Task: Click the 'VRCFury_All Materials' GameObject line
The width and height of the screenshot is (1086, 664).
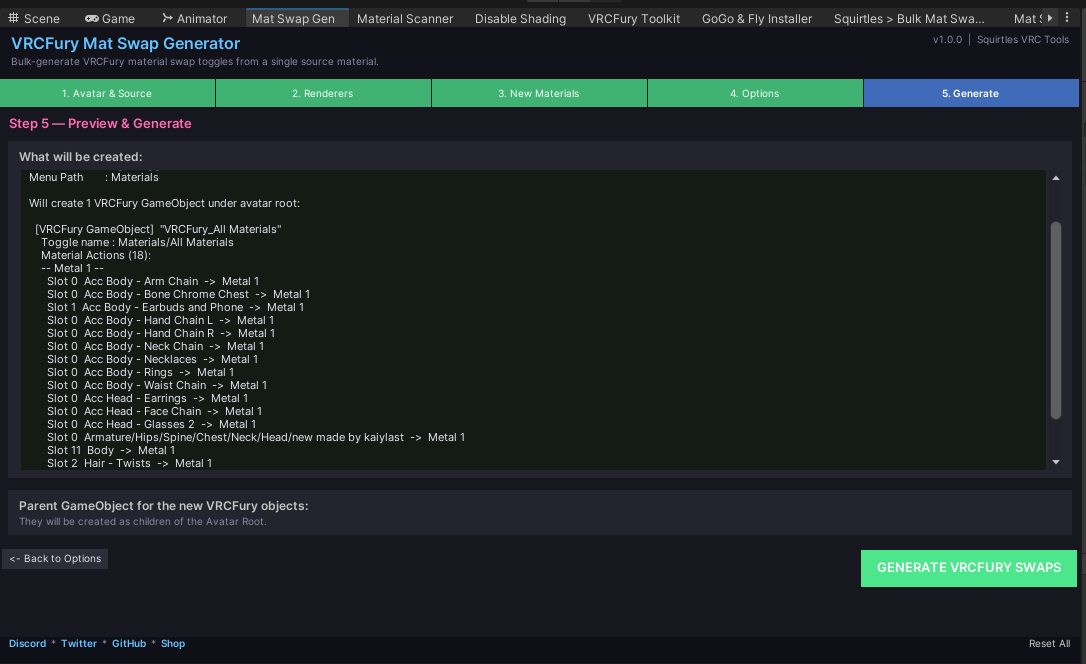Action: click(x=159, y=229)
